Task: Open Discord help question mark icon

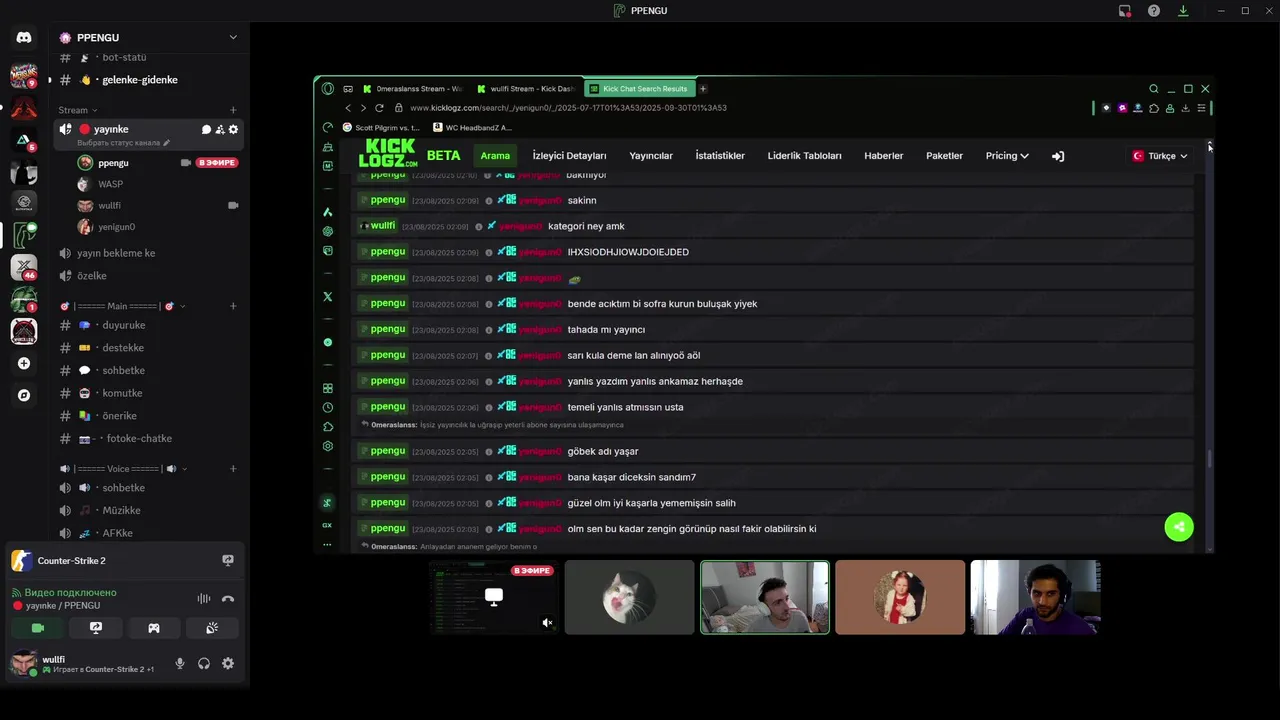Action: click(1154, 10)
